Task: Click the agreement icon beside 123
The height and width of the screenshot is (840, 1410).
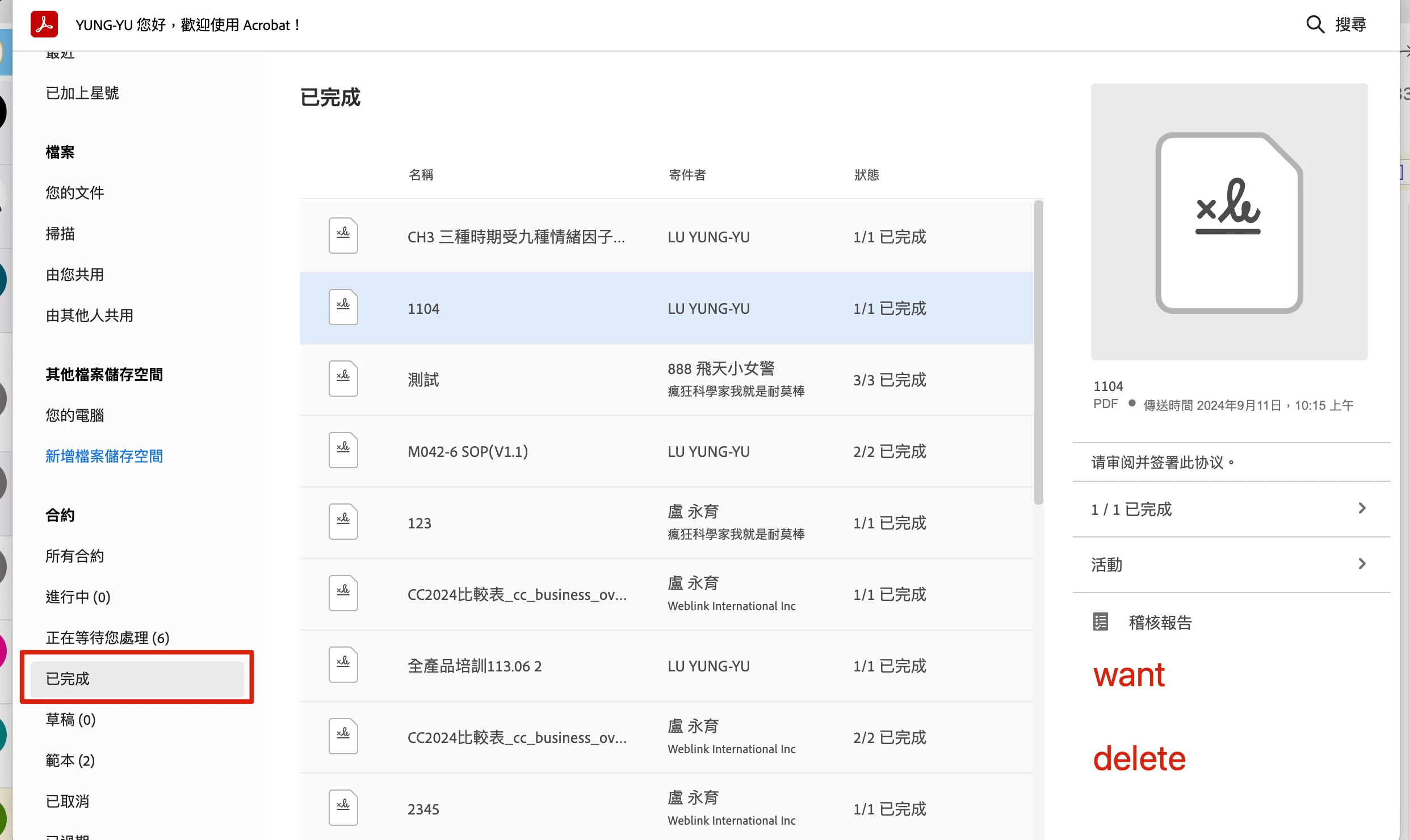Action: coord(343,522)
